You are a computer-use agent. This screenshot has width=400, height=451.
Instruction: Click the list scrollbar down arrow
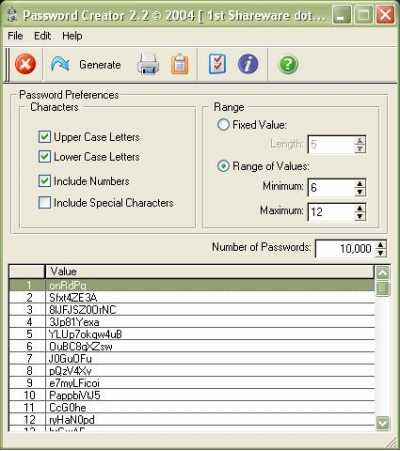[x=382, y=423]
